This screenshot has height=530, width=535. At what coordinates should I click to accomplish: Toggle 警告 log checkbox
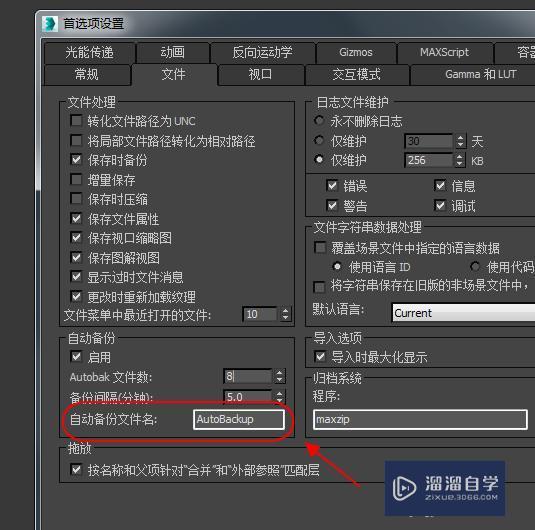coord(332,205)
